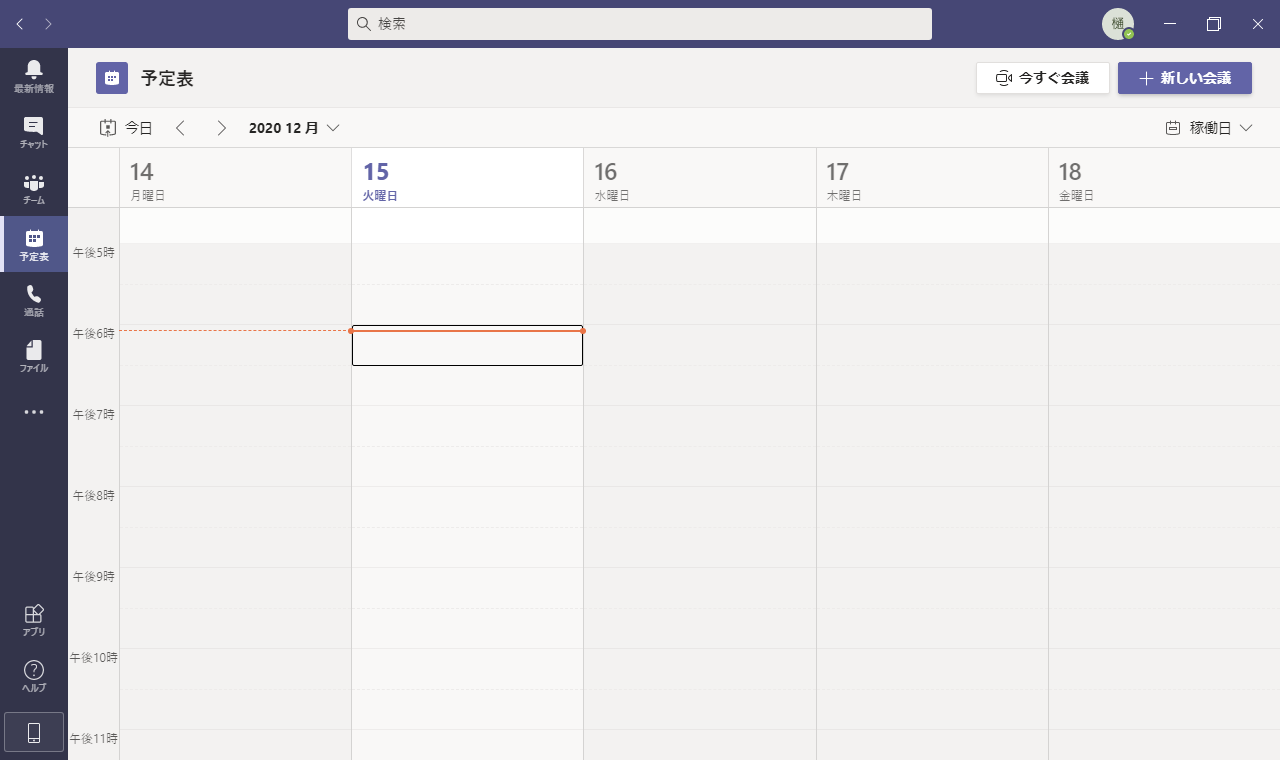
Task: Open the user profile avatar
Action: (x=1118, y=24)
